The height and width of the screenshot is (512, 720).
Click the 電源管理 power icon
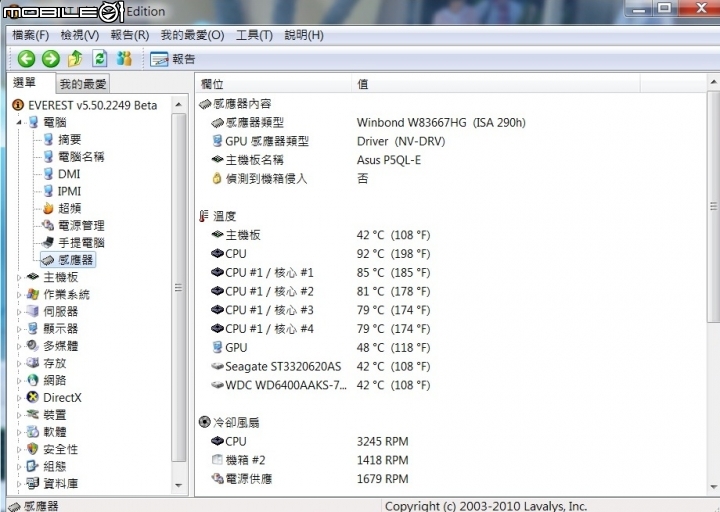click(48, 225)
